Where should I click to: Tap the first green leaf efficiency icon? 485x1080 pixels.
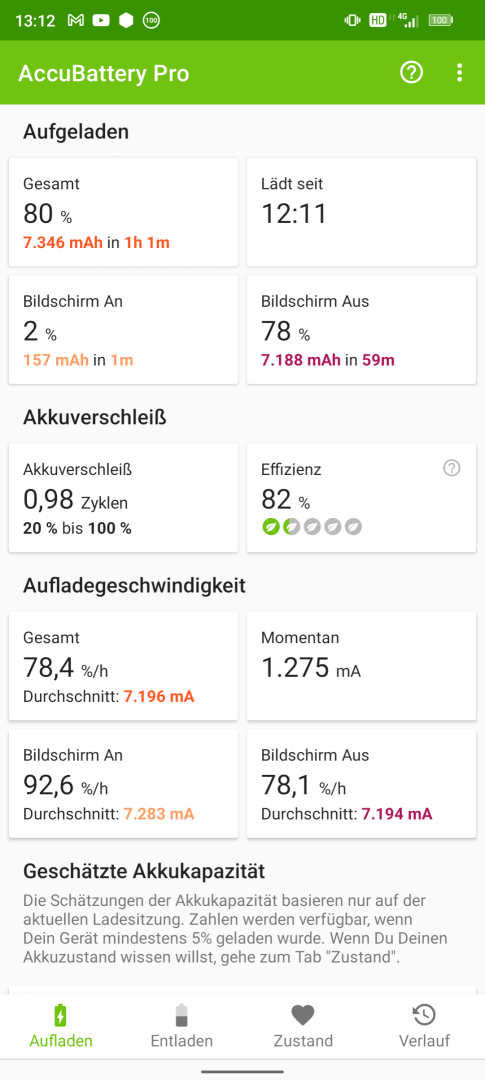tap(270, 528)
